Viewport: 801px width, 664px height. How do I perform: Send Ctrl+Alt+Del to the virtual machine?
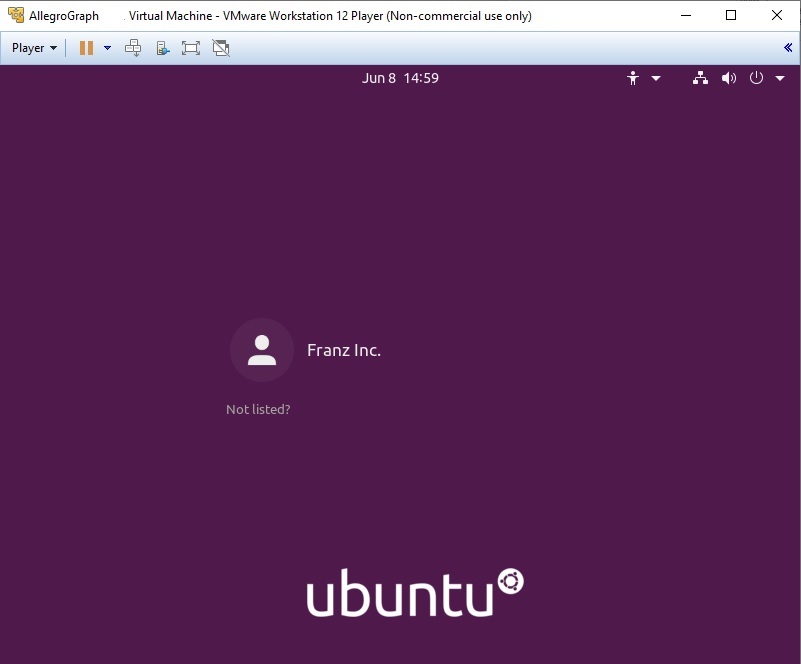click(x=133, y=47)
